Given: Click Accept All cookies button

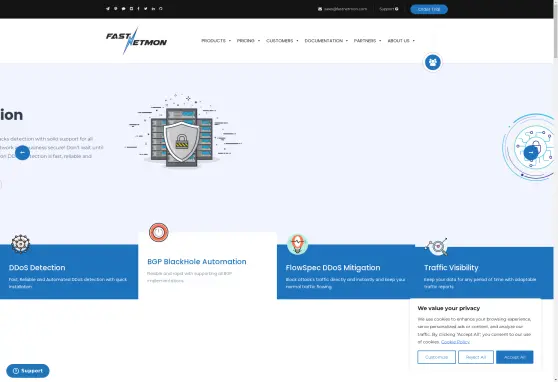Looking at the screenshot, I should tap(515, 357).
